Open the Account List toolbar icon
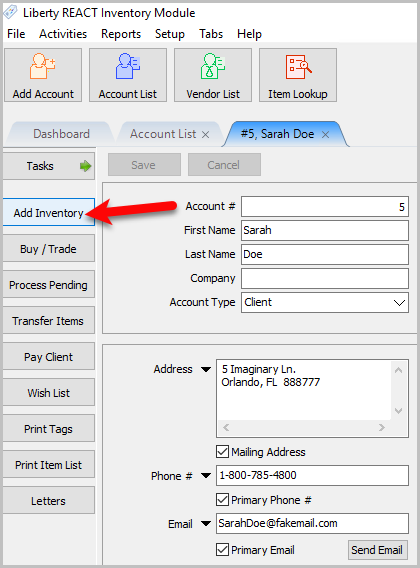The height and width of the screenshot is (568, 420). click(x=128, y=75)
